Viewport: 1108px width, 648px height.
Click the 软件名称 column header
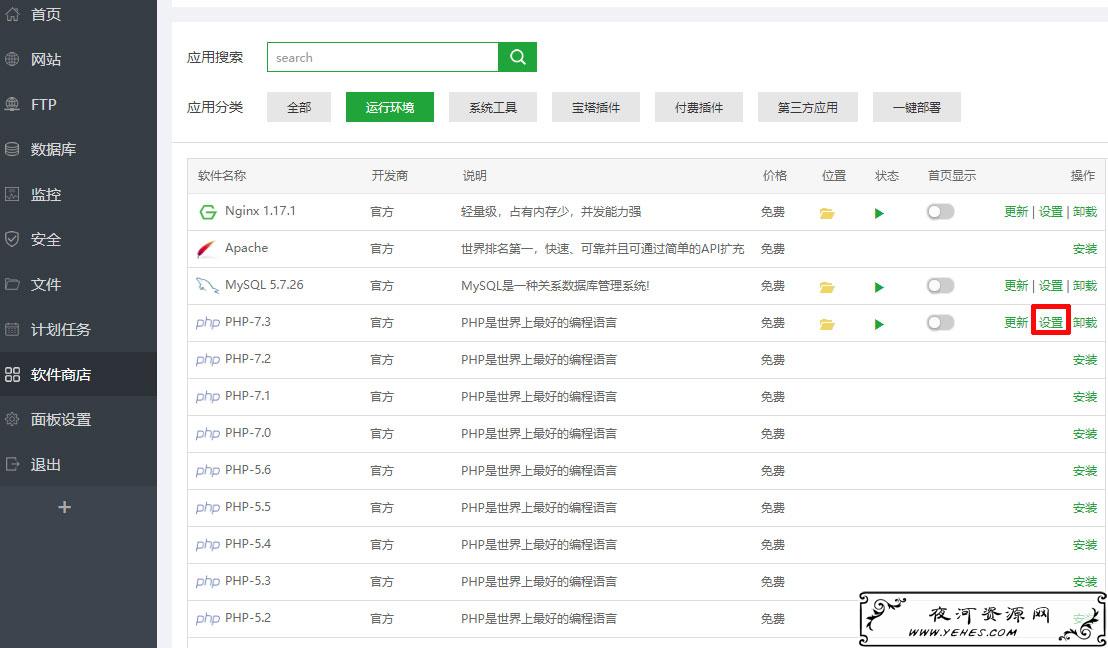(222, 175)
